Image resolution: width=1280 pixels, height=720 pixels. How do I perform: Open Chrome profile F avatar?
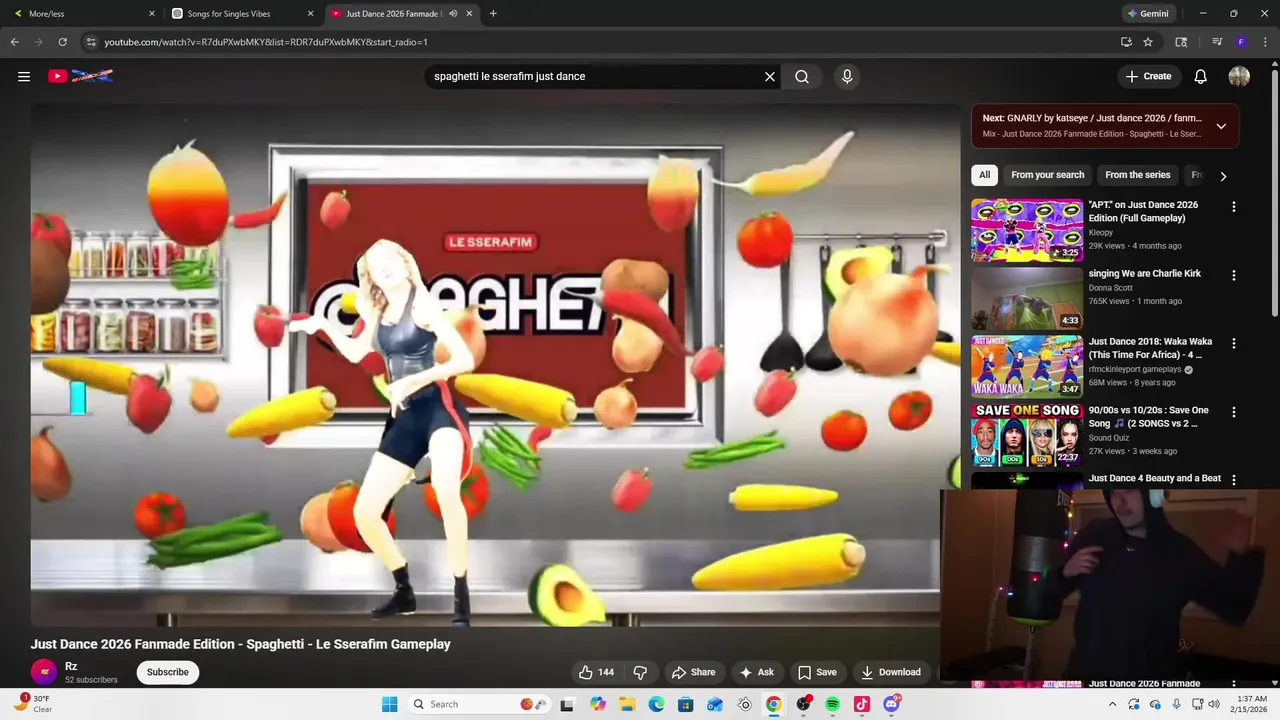point(1241,42)
